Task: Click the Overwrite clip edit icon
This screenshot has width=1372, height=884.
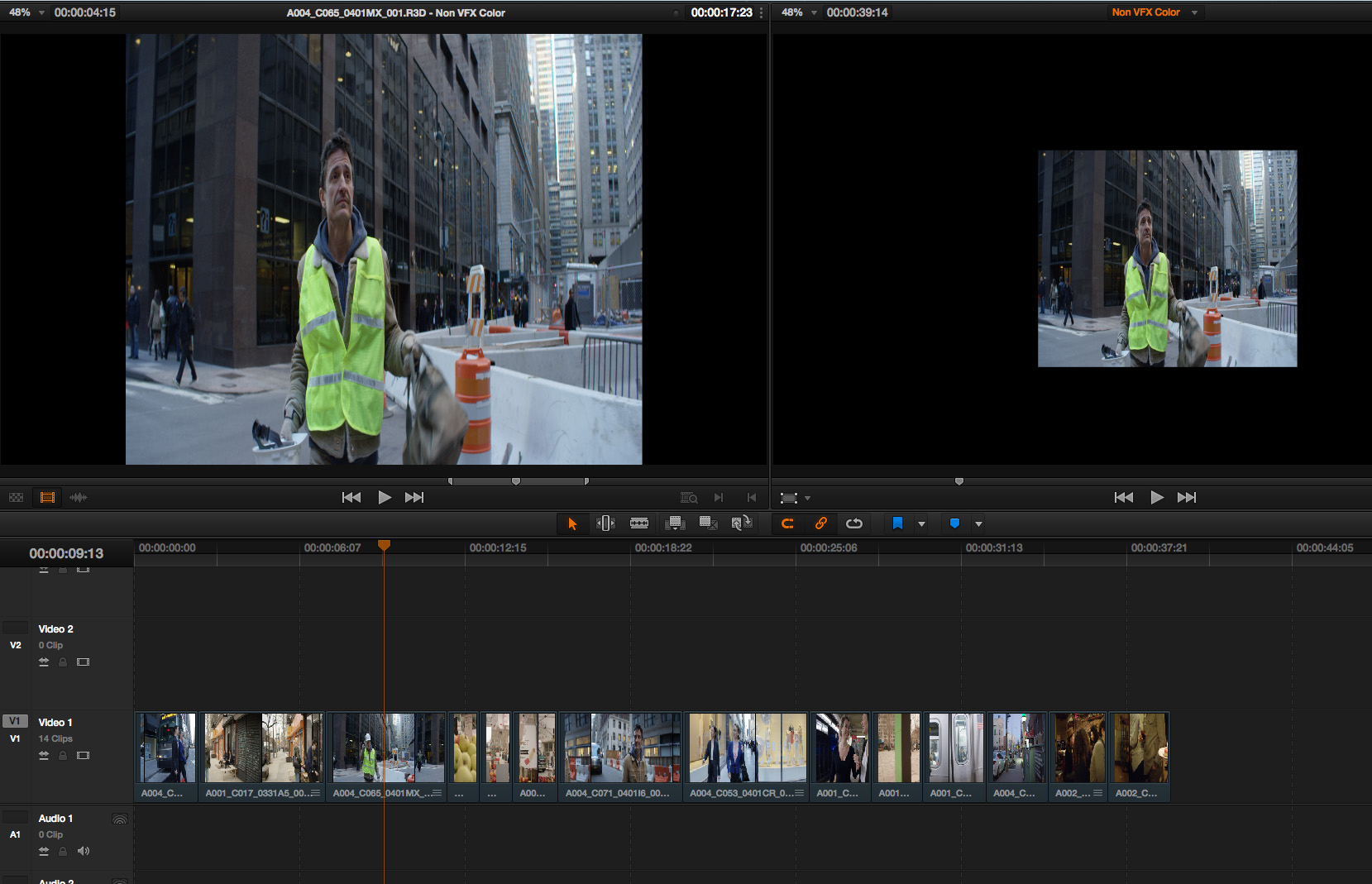Action: pos(708,523)
